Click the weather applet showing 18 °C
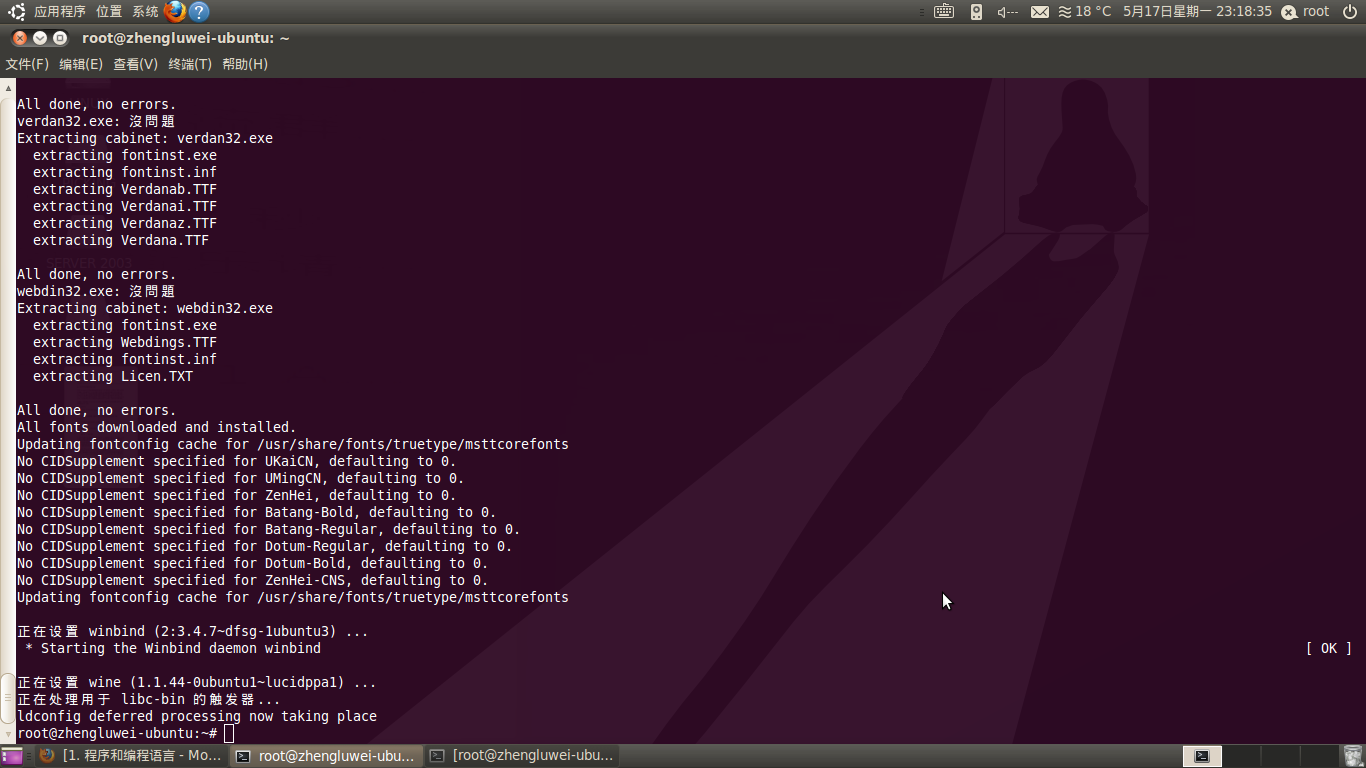This screenshot has width=1366, height=768. 1084,12
